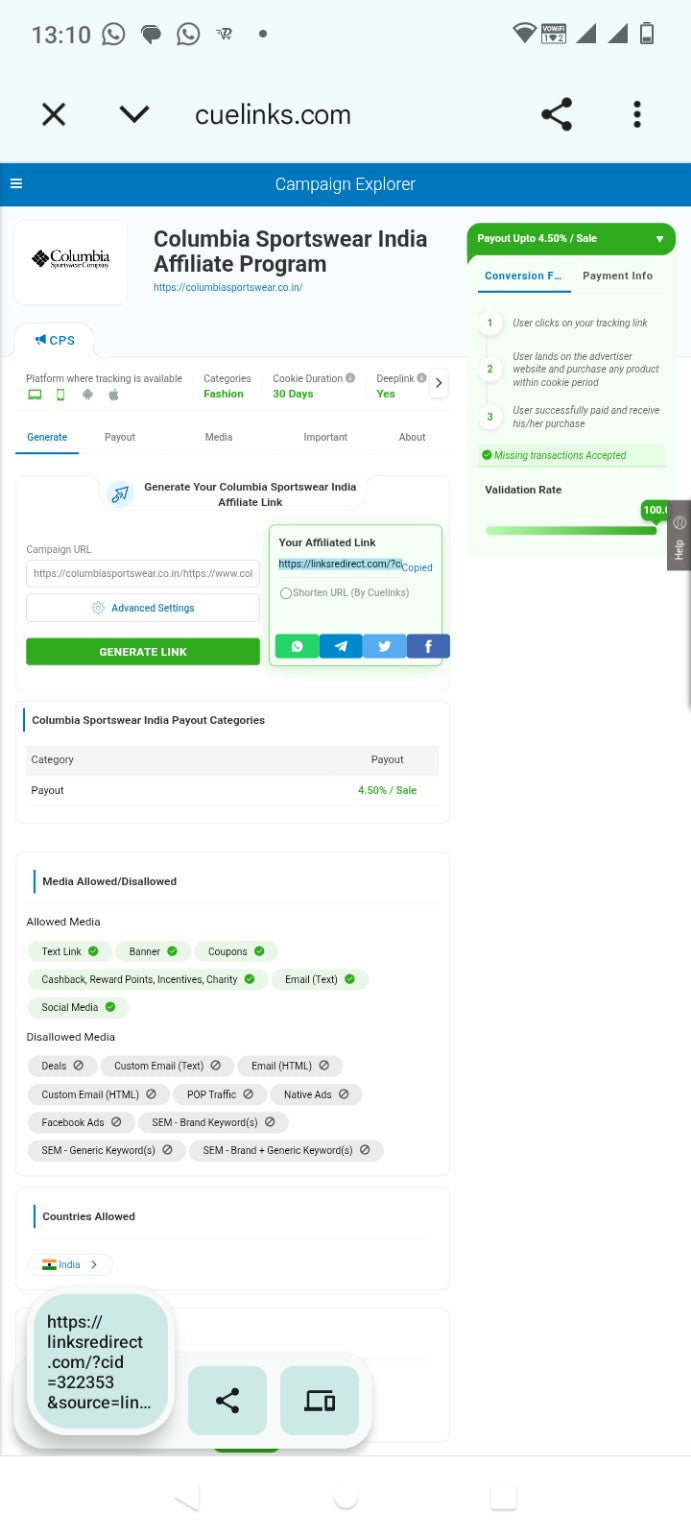Open the columbiasportswear.co.in link
Viewport: 691px width, 1536px height.
pyautogui.click(x=228, y=288)
